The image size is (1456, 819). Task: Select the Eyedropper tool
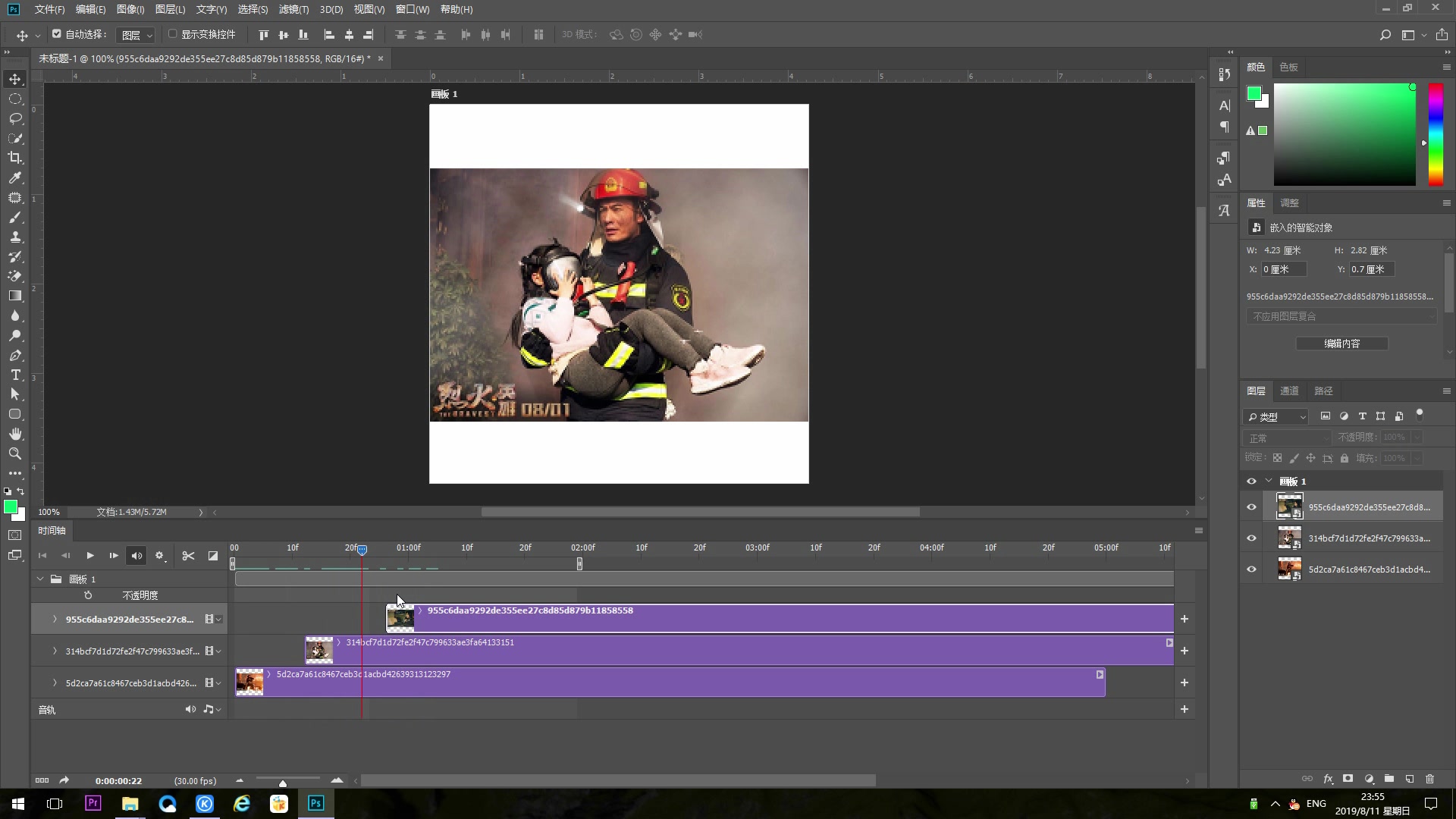tap(15, 177)
